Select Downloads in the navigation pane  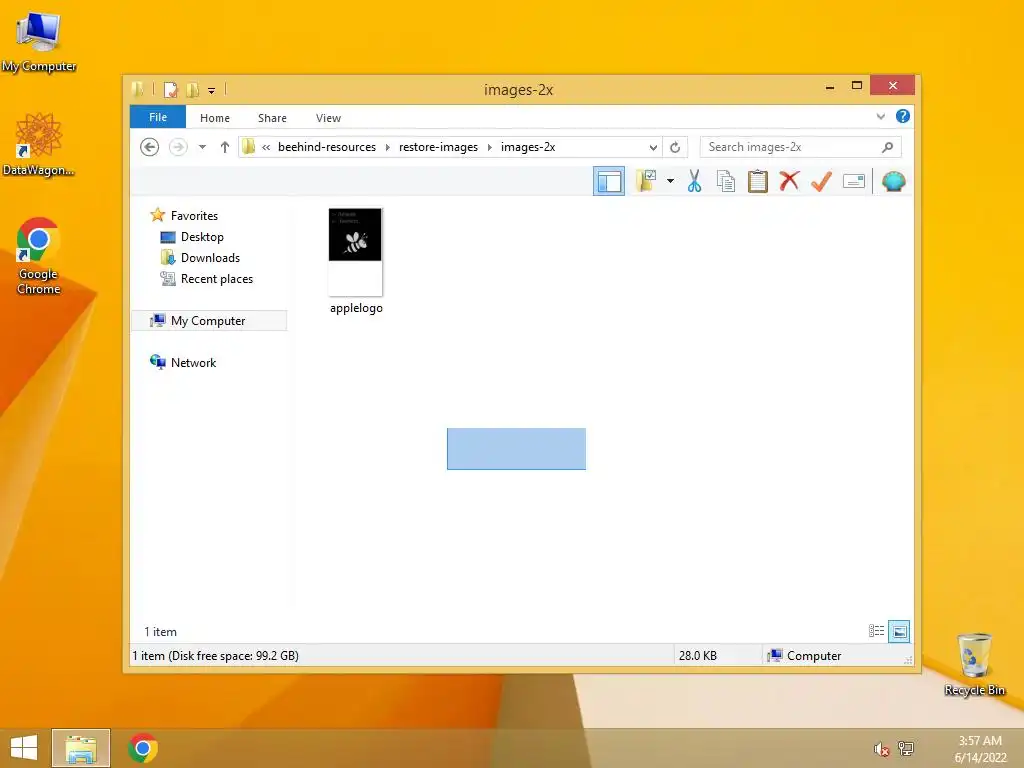[x=210, y=257]
